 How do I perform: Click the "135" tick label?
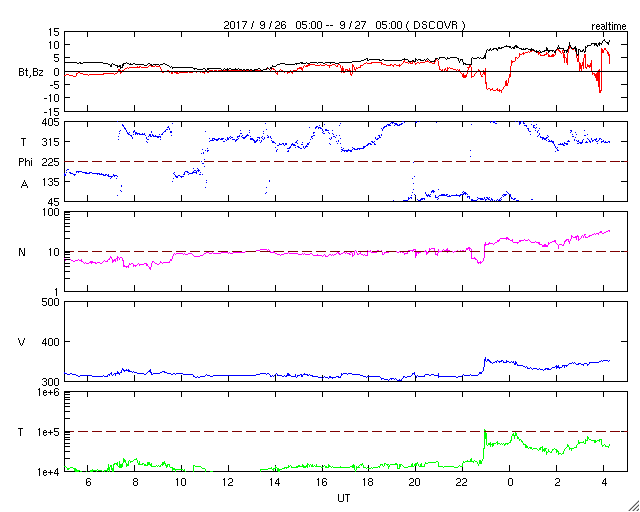pos(51,182)
